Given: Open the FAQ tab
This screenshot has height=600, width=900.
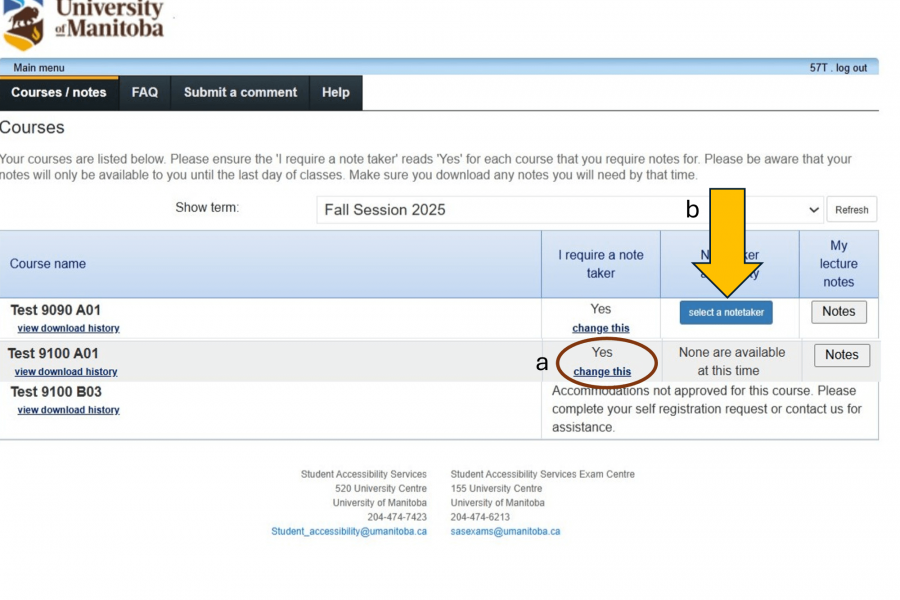Looking at the screenshot, I should point(145,92).
